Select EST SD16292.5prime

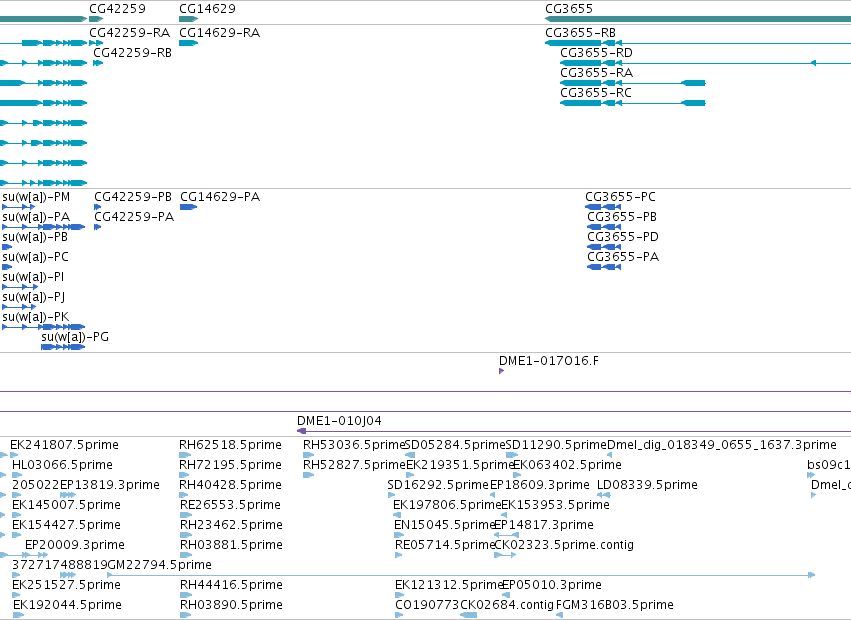click(439, 485)
